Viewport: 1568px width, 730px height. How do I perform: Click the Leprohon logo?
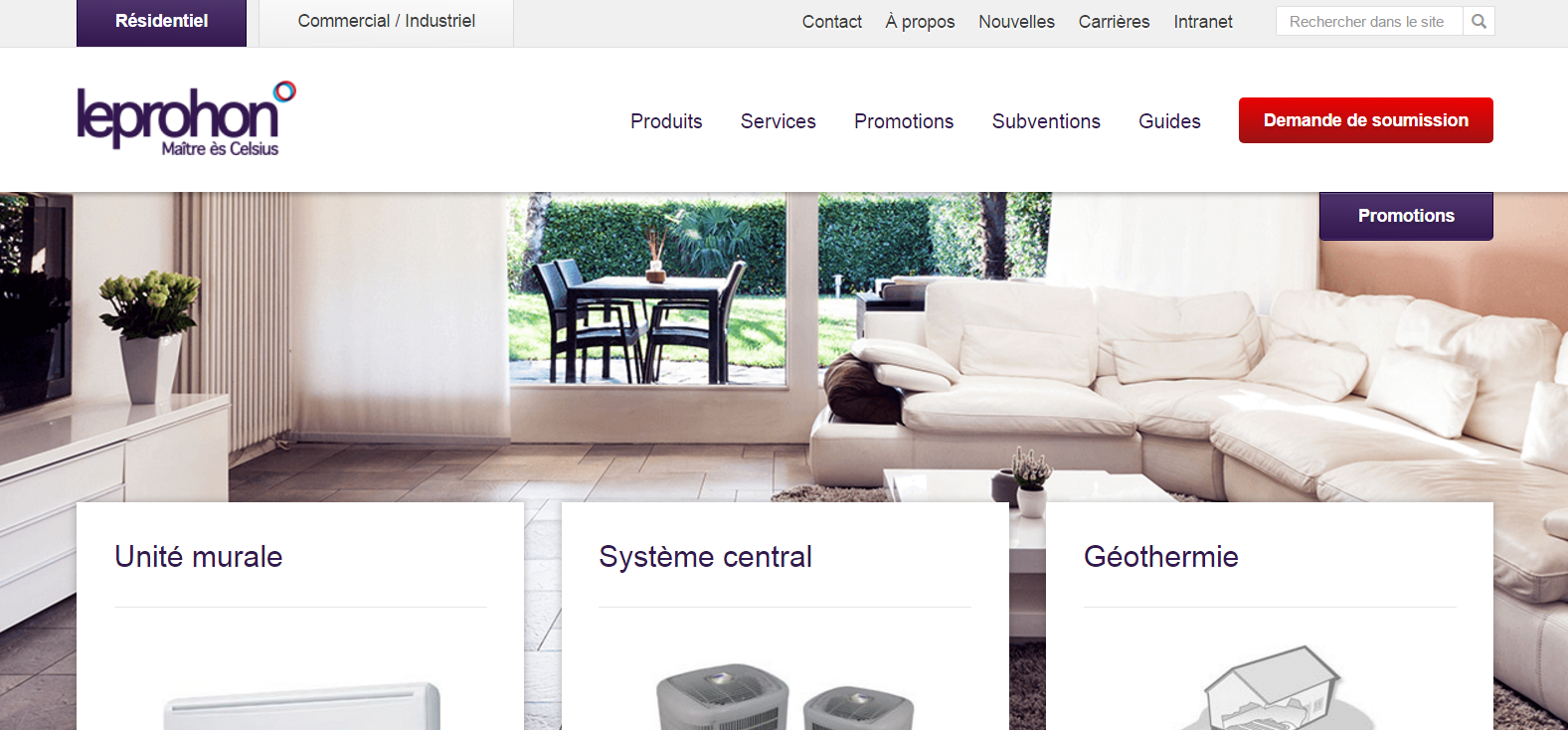187,119
